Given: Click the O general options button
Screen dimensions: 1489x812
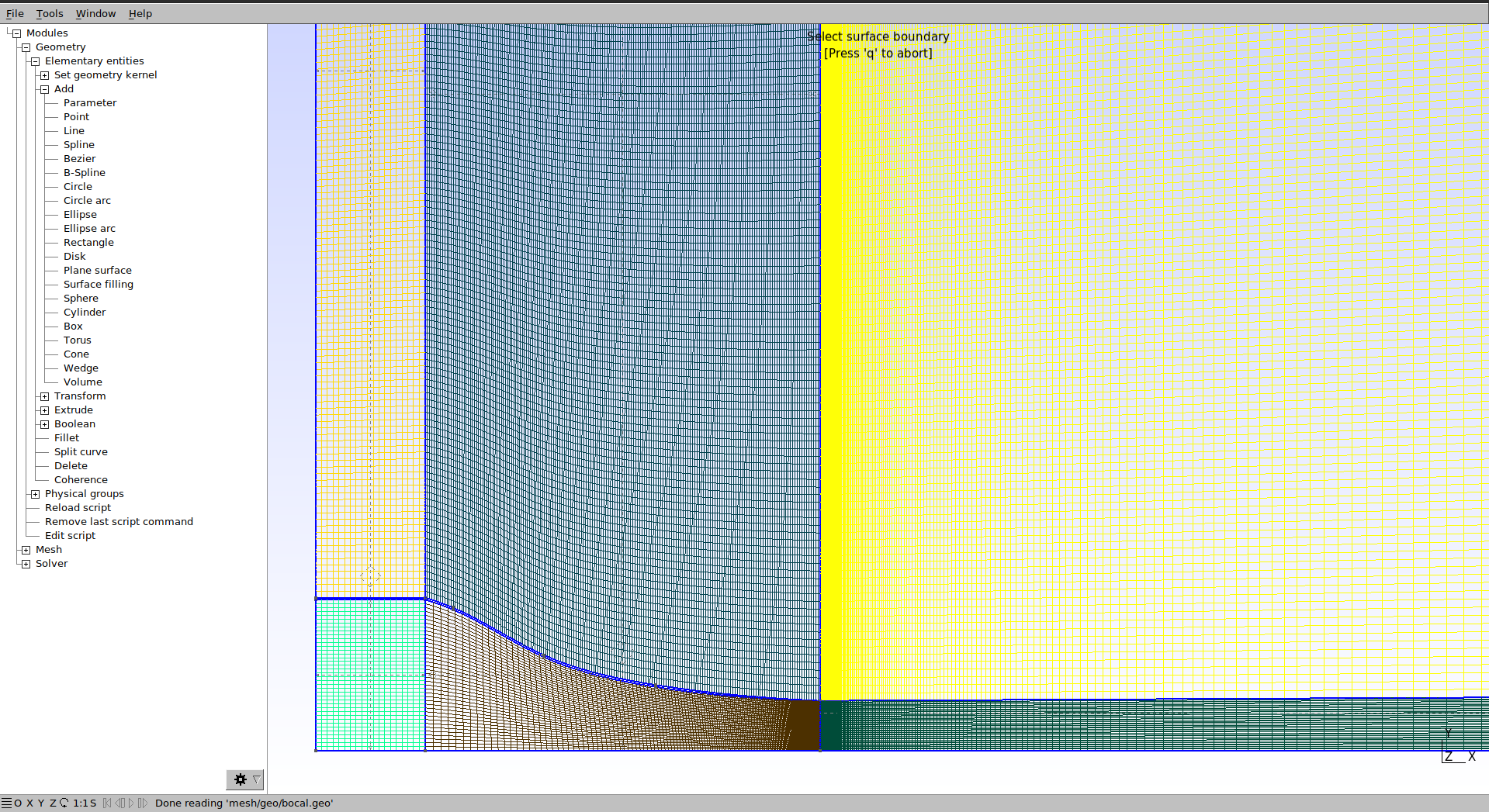Looking at the screenshot, I should pyautogui.click(x=18, y=803).
